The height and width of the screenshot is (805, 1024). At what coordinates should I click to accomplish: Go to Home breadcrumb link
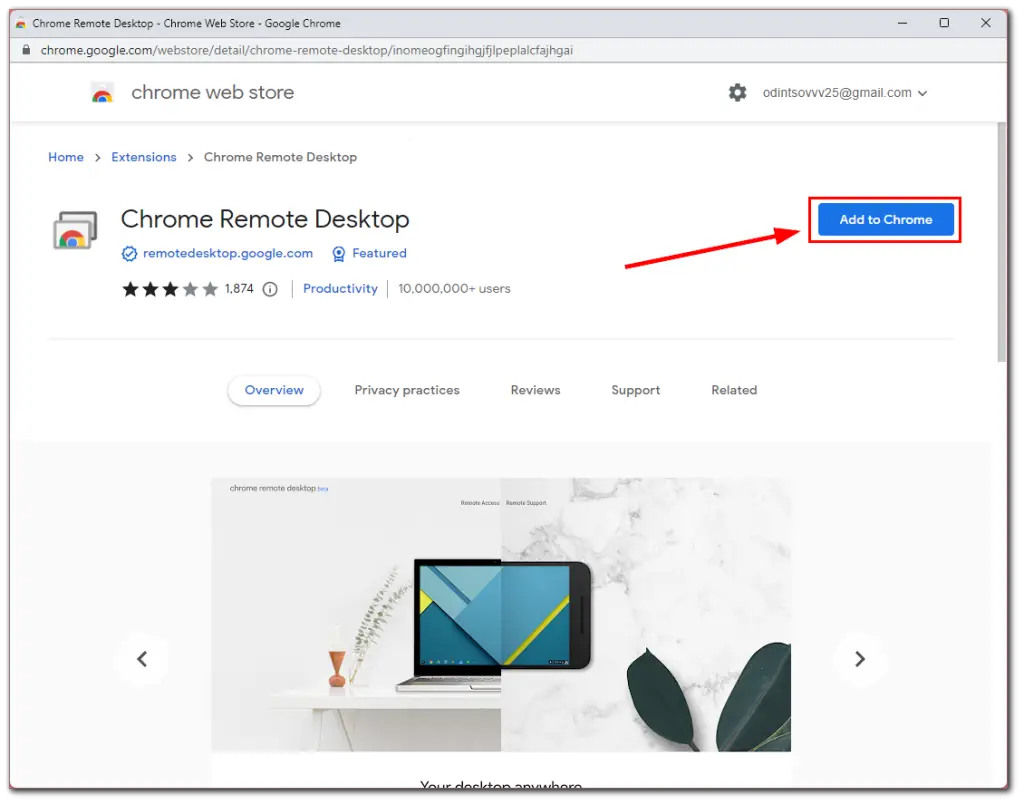point(66,157)
